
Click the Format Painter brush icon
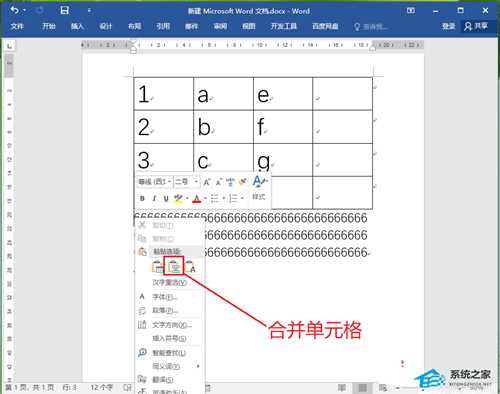(x=242, y=182)
